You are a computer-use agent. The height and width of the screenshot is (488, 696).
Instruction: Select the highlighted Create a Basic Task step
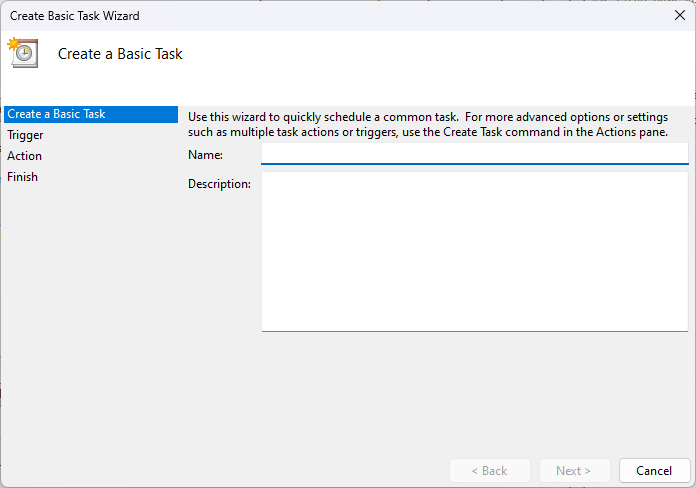pos(56,114)
